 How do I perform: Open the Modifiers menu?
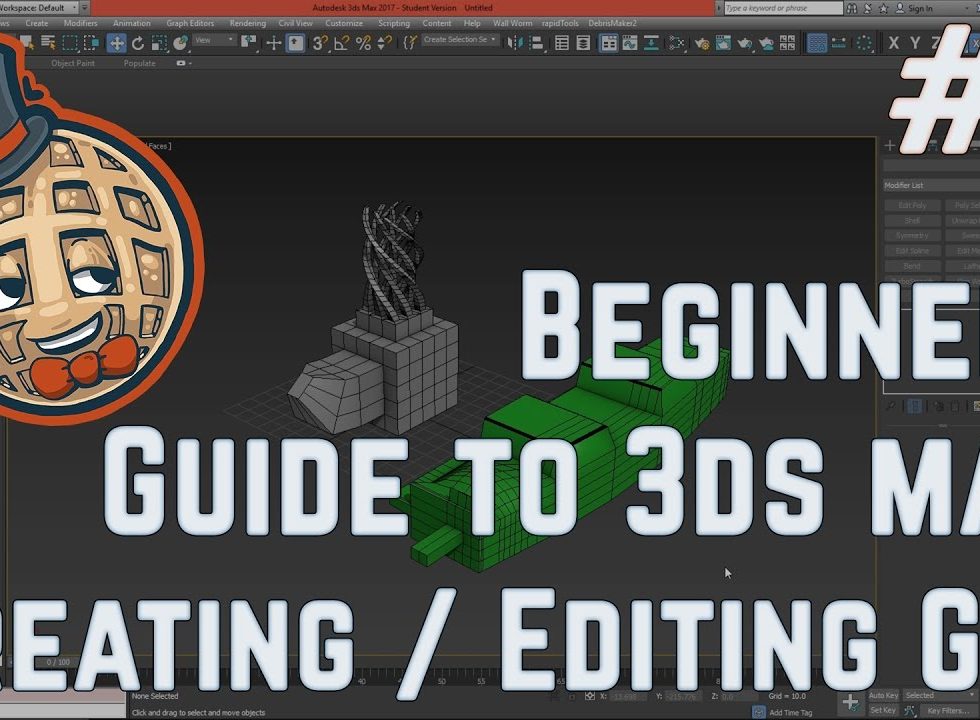[x=81, y=23]
